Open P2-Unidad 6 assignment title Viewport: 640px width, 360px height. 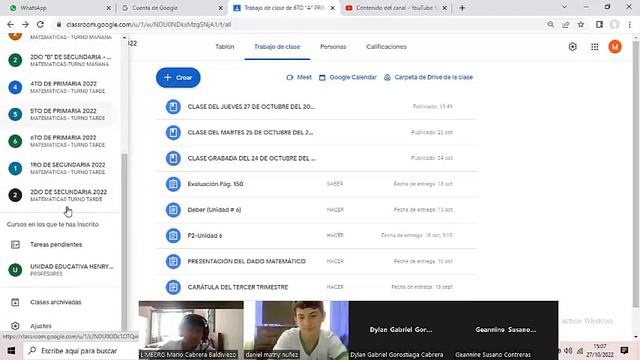[205, 236]
